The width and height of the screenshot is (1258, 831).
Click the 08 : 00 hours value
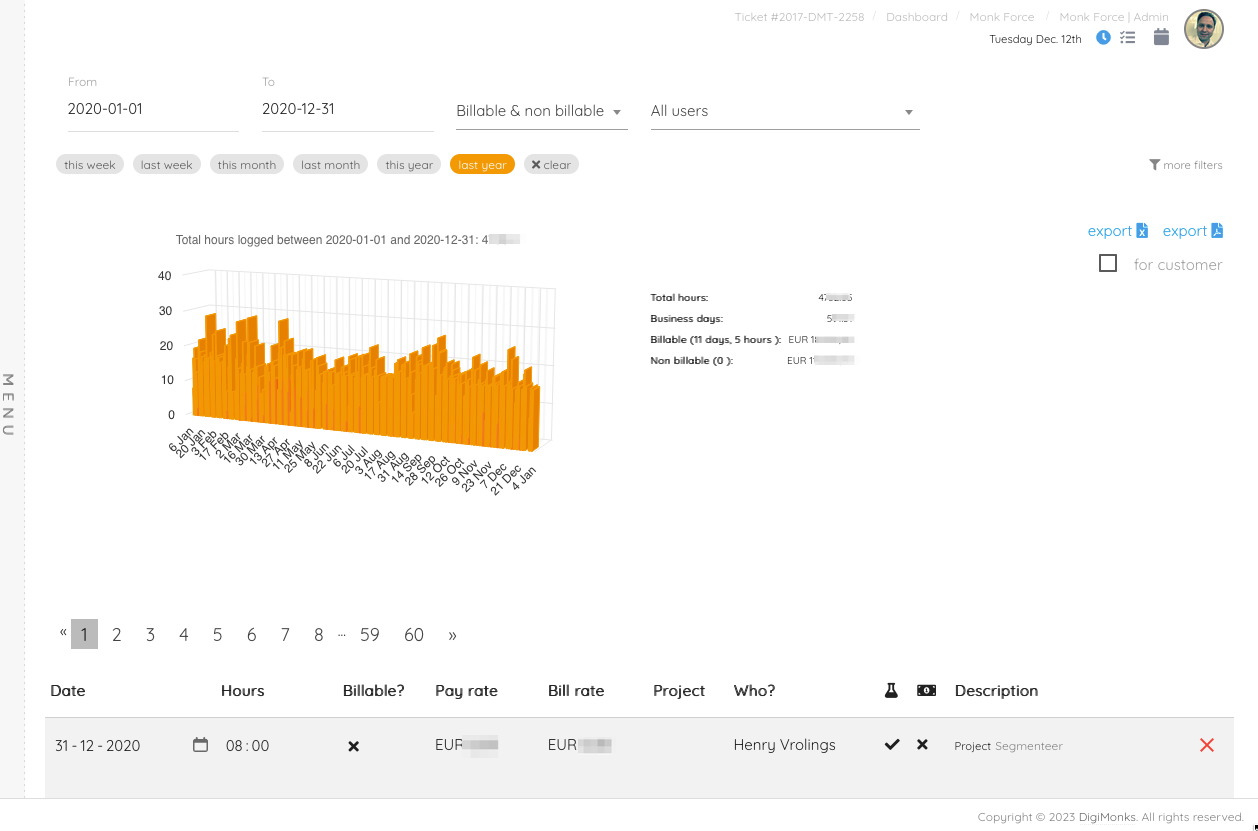(x=247, y=746)
